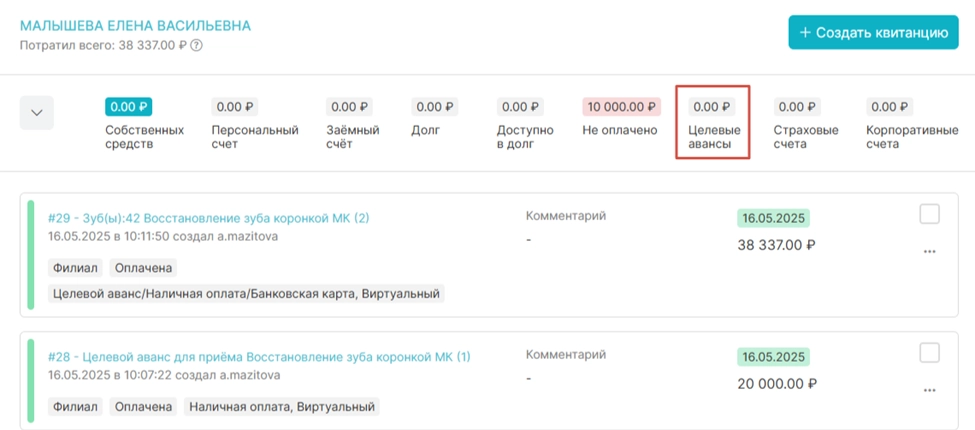The image size is (975, 430).
Task: Select Собственных средств 0.00 ₽ balance
Action: (x=129, y=107)
